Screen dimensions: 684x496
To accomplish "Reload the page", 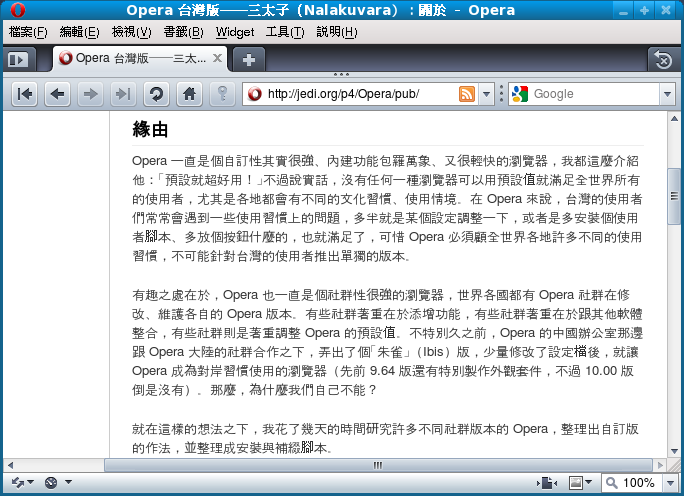I will pyautogui.click(x=156, y=94).
